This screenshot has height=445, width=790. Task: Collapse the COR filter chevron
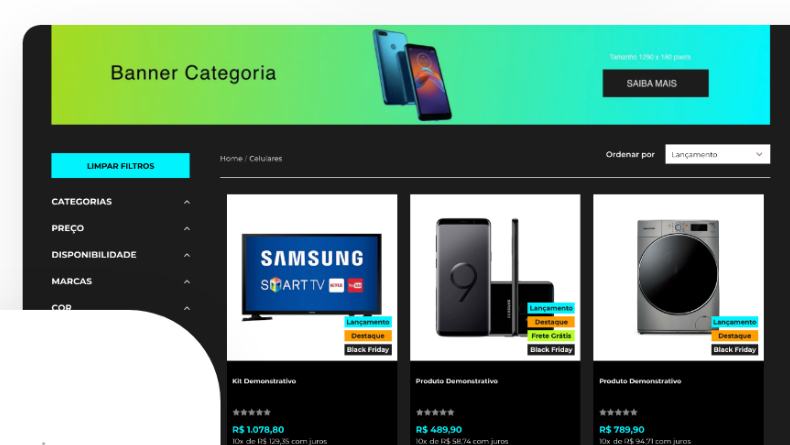point(187,308)
